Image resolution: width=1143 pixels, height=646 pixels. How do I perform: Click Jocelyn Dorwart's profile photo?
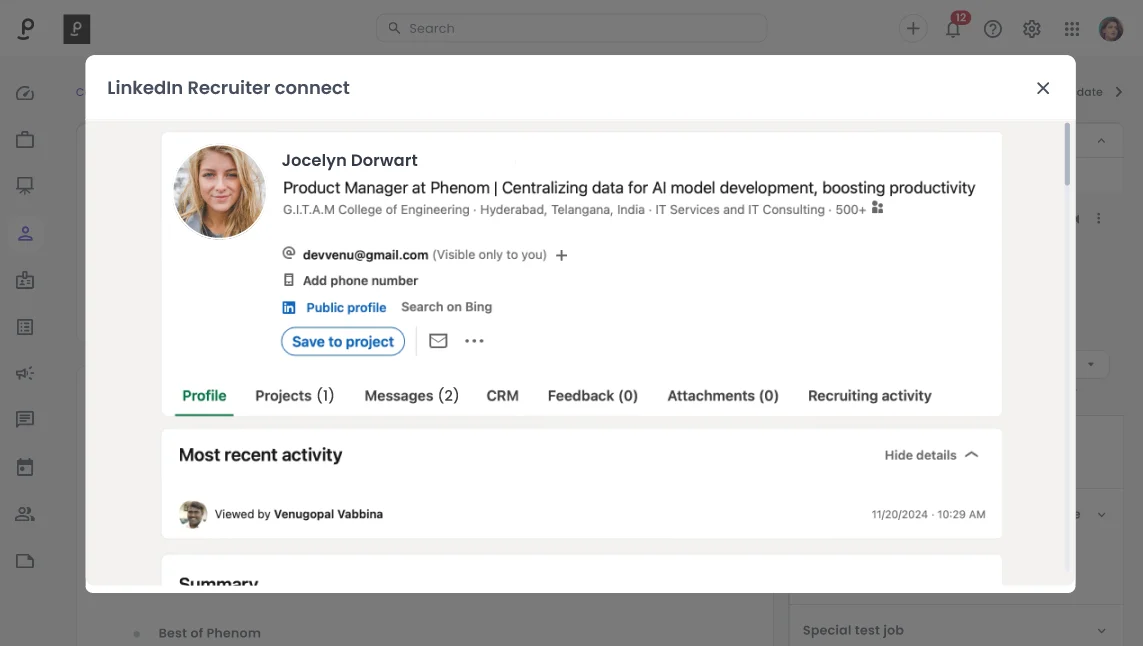tap(219, 192)
